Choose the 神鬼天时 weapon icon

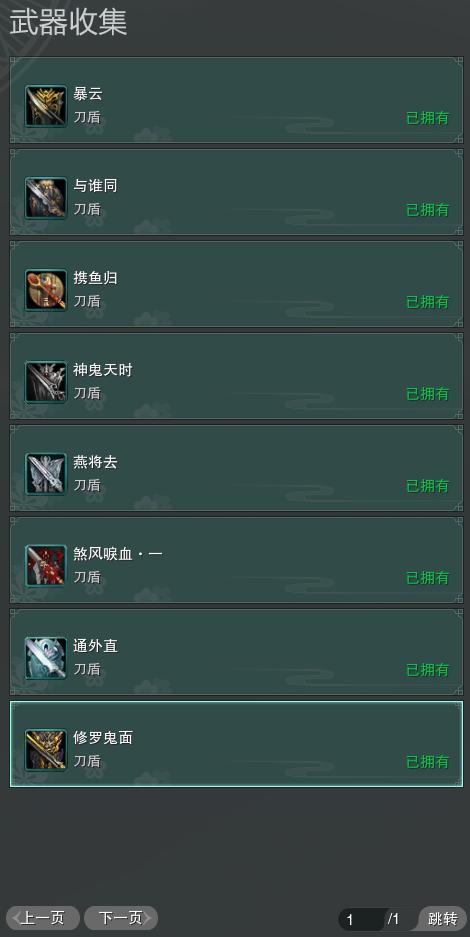pyautogui.click(x=46, y=382)
